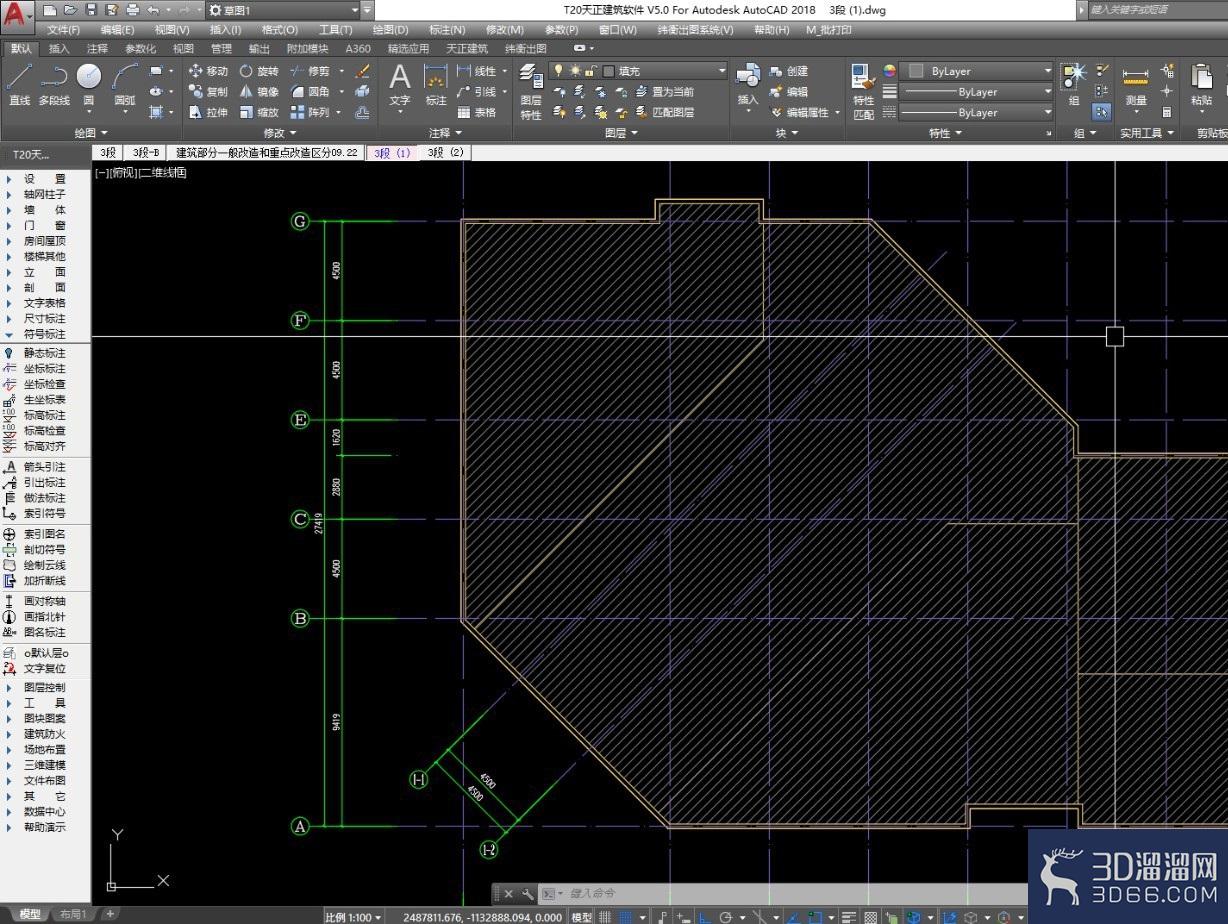Click 画指北针 in the sidebar
Viewport: 1228px width, 924px height.
[45, 617]
